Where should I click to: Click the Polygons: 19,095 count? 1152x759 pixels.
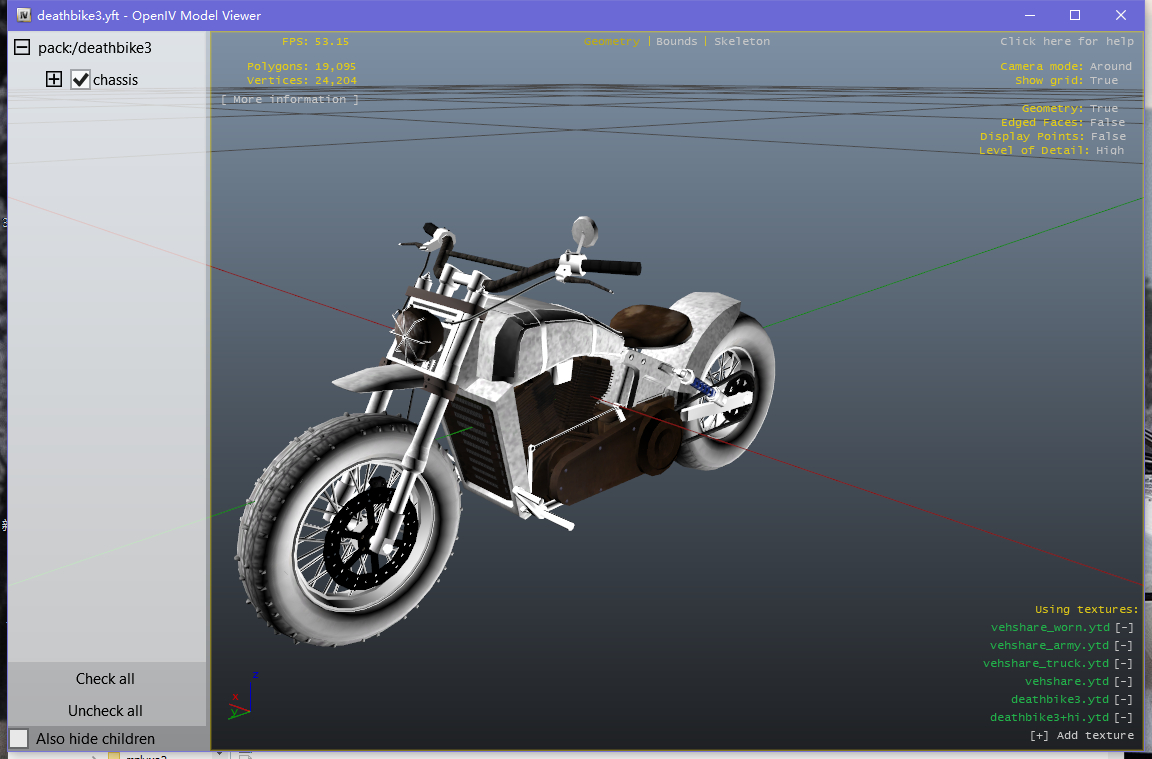[x=301, y=66]
